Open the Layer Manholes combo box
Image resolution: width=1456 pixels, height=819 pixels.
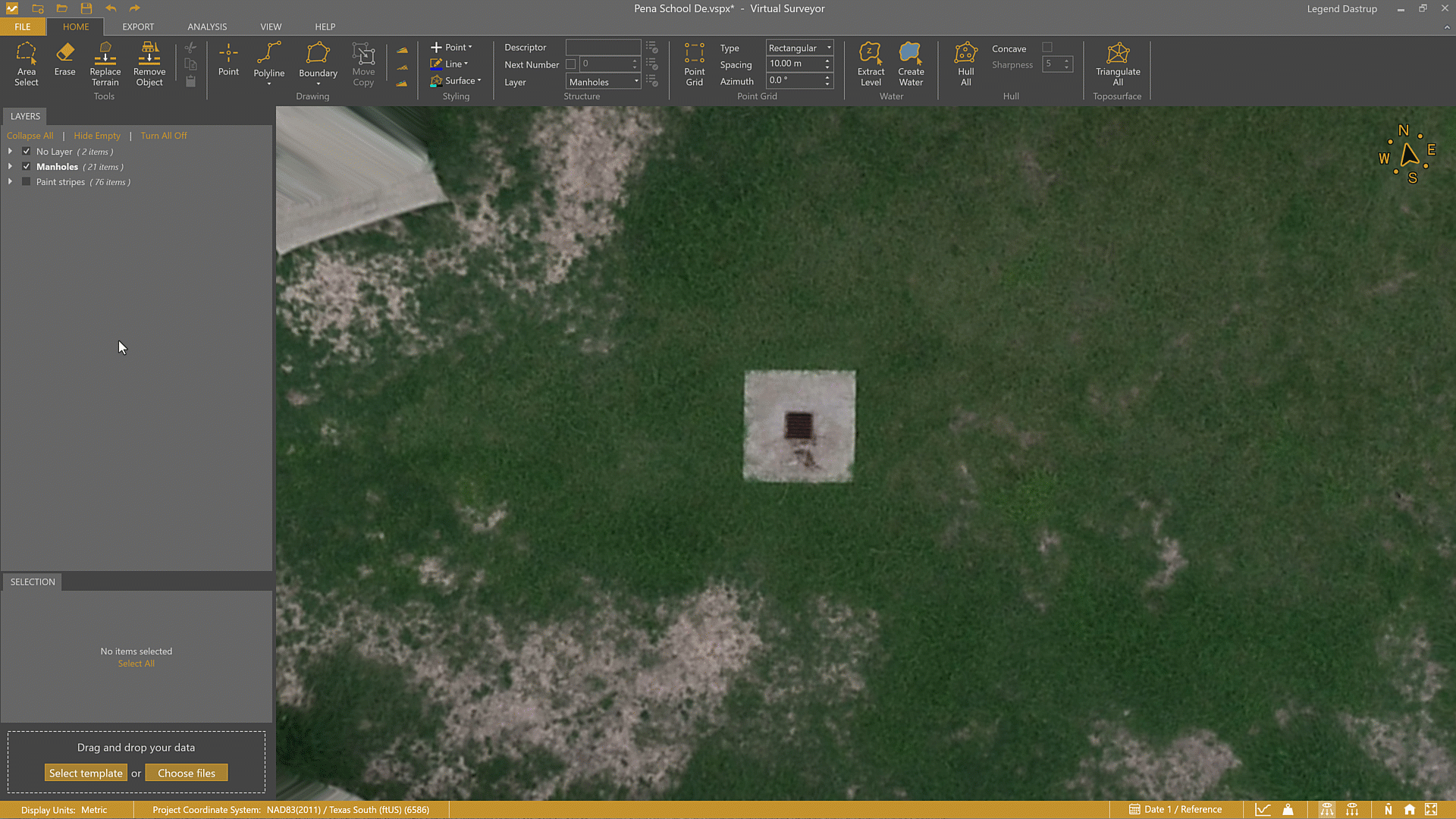click(x=604, y=82)
